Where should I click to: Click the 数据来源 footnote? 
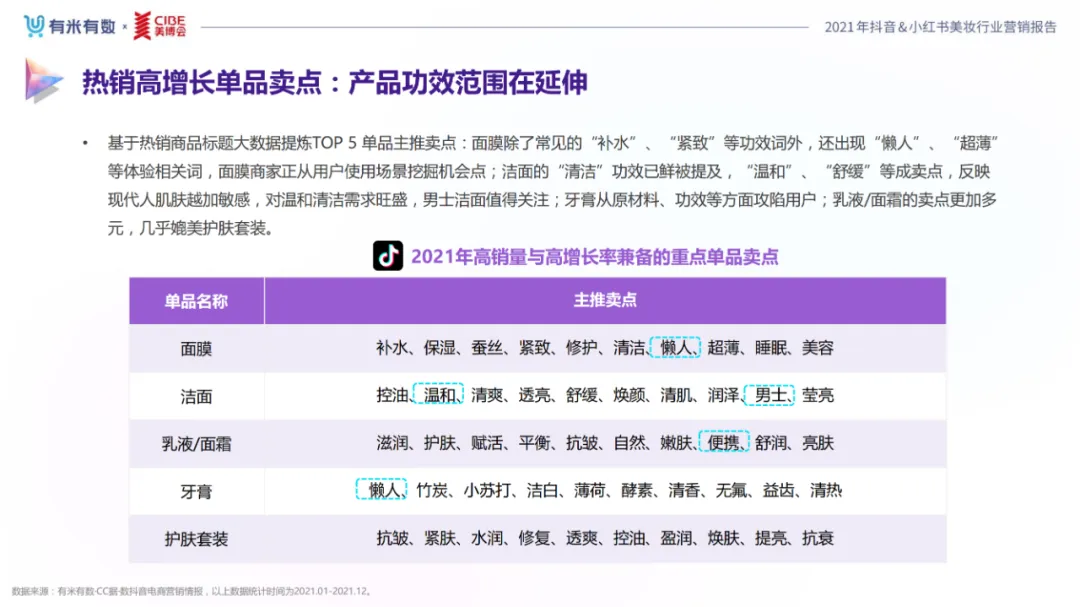193,591
